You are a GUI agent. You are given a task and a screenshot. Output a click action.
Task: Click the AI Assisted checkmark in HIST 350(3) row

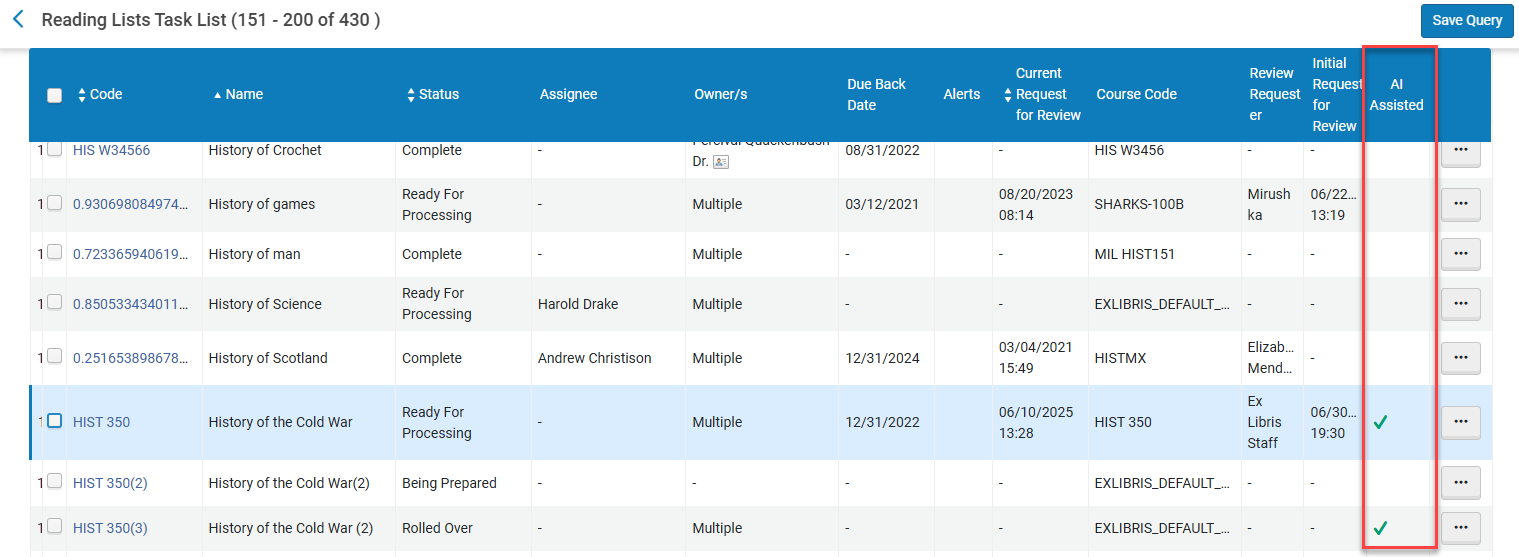pyautogui.click(x=1380, y=528)
